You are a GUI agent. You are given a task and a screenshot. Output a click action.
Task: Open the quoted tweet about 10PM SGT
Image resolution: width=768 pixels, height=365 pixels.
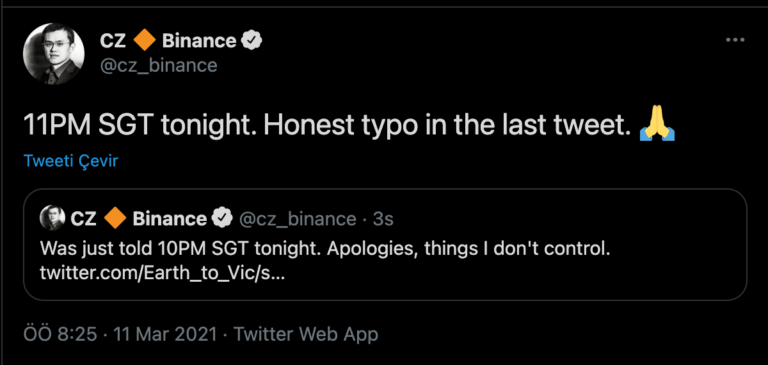(x=385, y=244)
